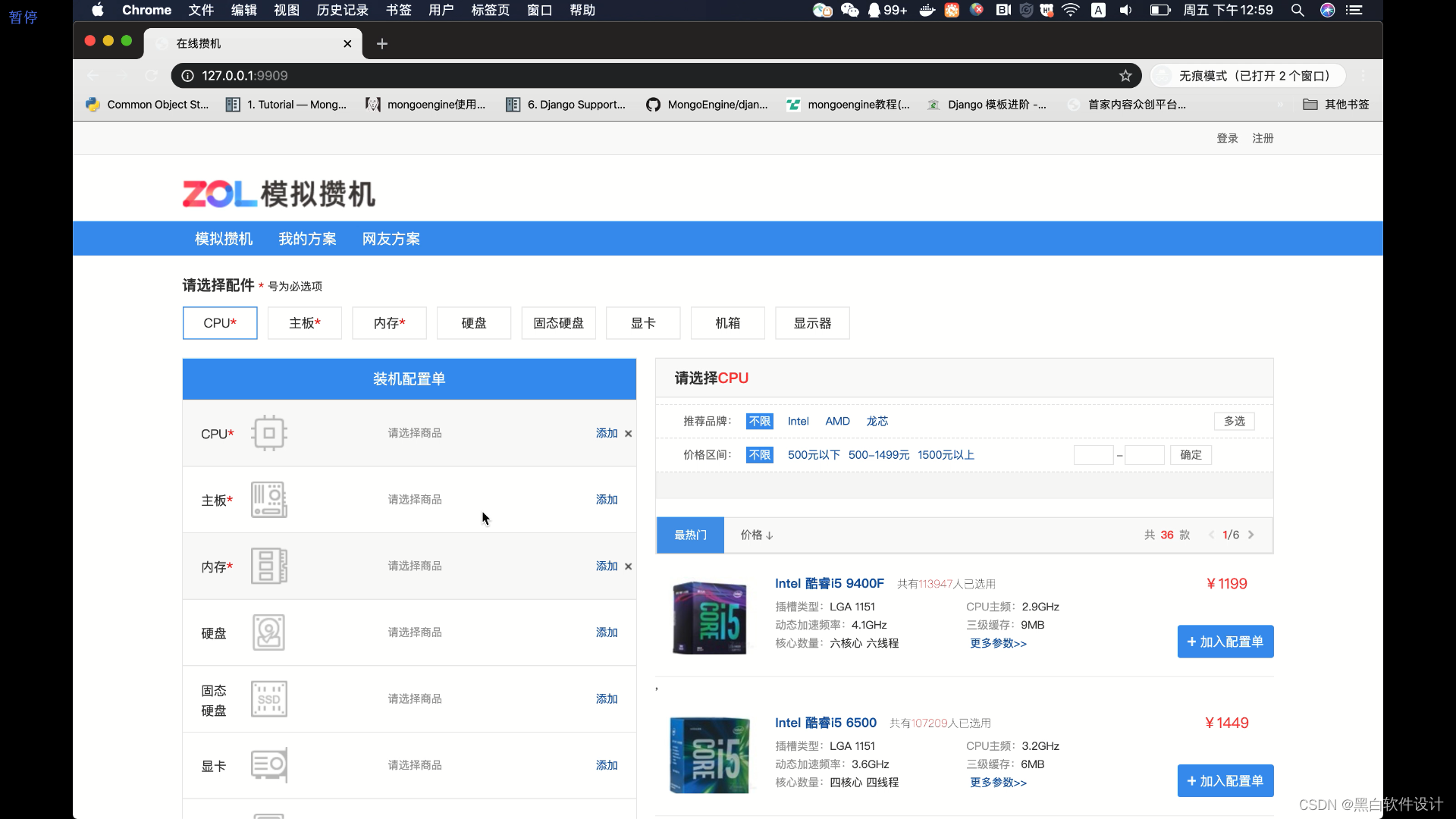This screenshot has height=819, width=1456.
Task: Open the Chrome 书签 menu
Action: point(398,11)
